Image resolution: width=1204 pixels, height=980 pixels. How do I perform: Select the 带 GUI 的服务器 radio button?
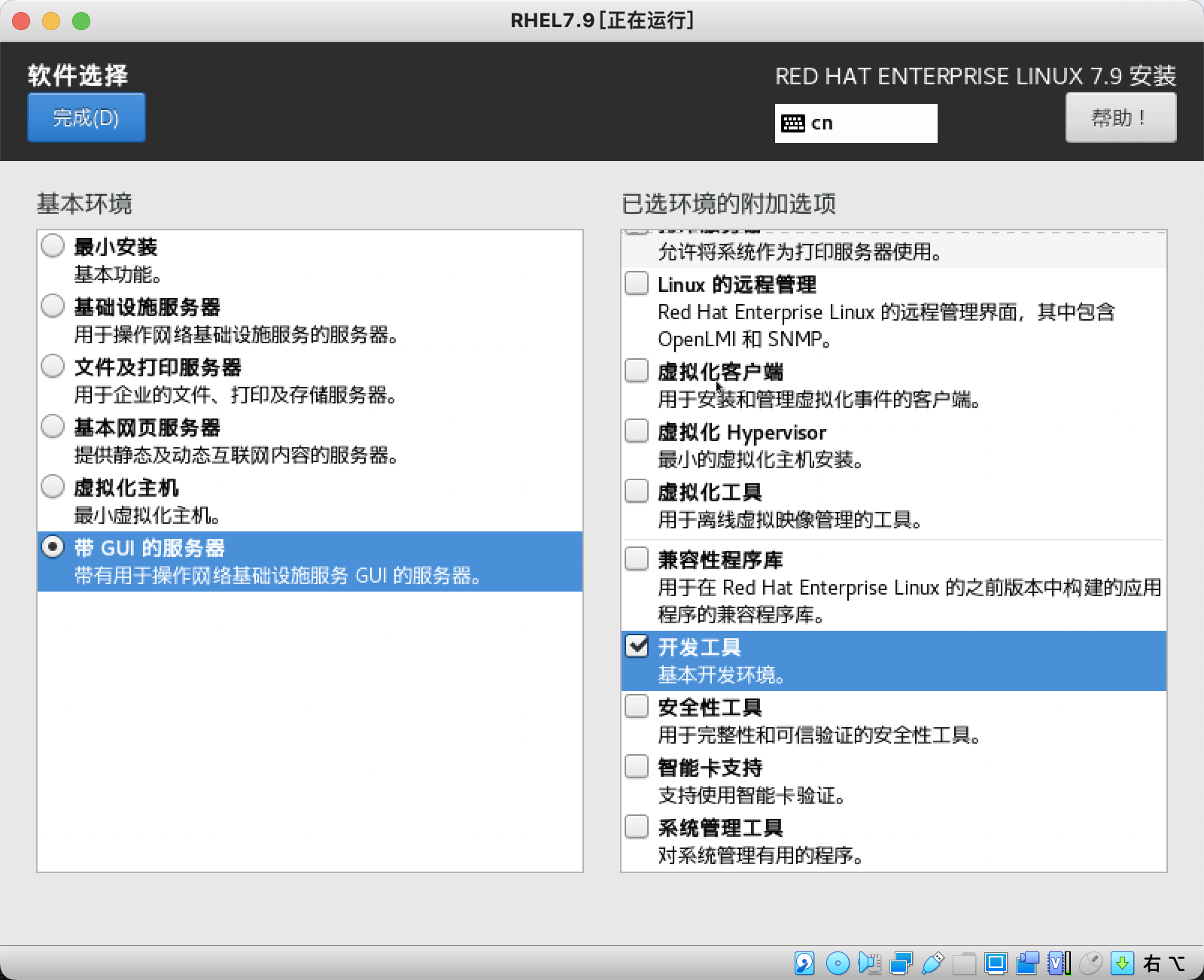click(53, 546)
